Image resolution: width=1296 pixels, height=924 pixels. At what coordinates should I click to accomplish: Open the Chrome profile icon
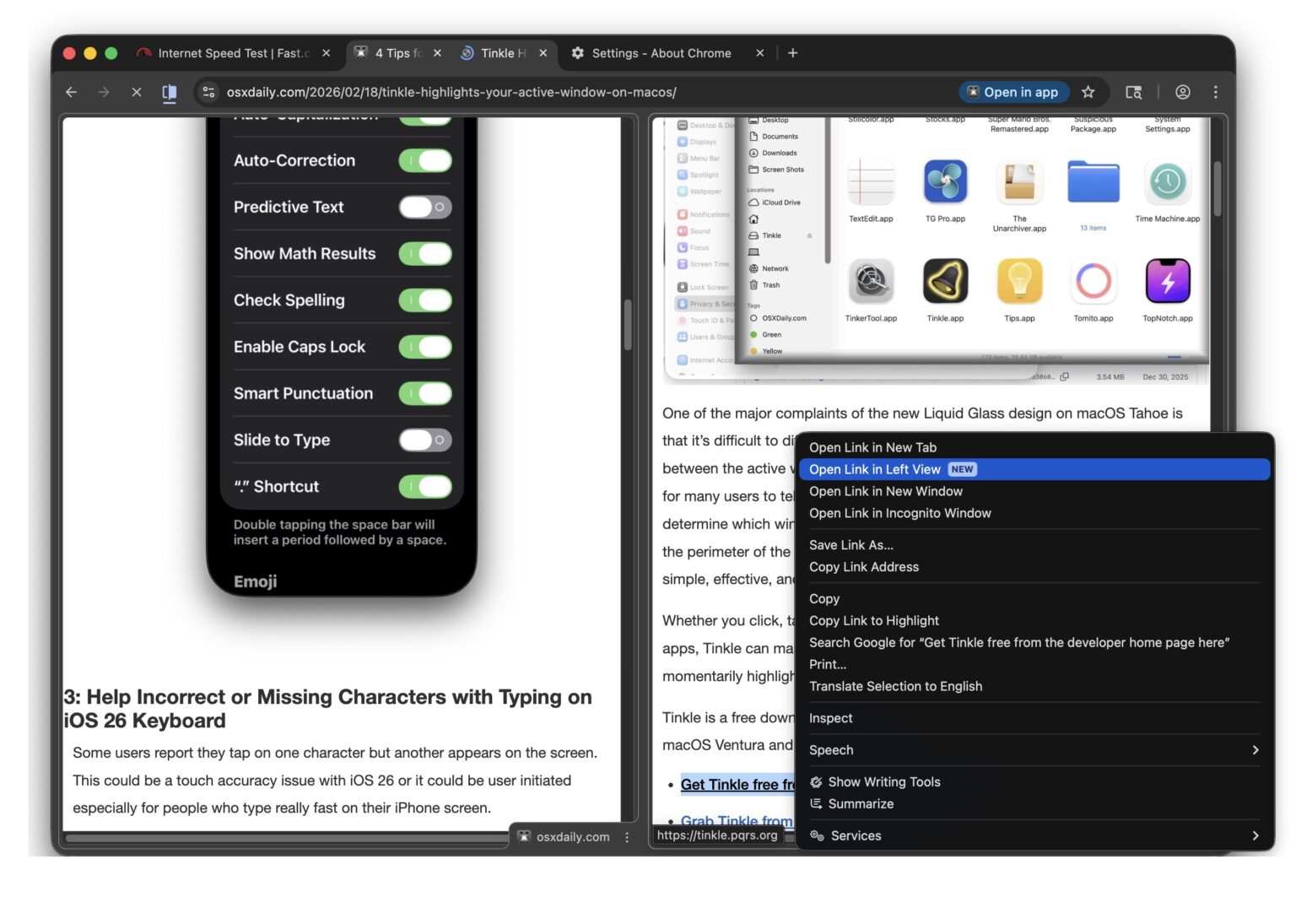(x=1183, y=92)
